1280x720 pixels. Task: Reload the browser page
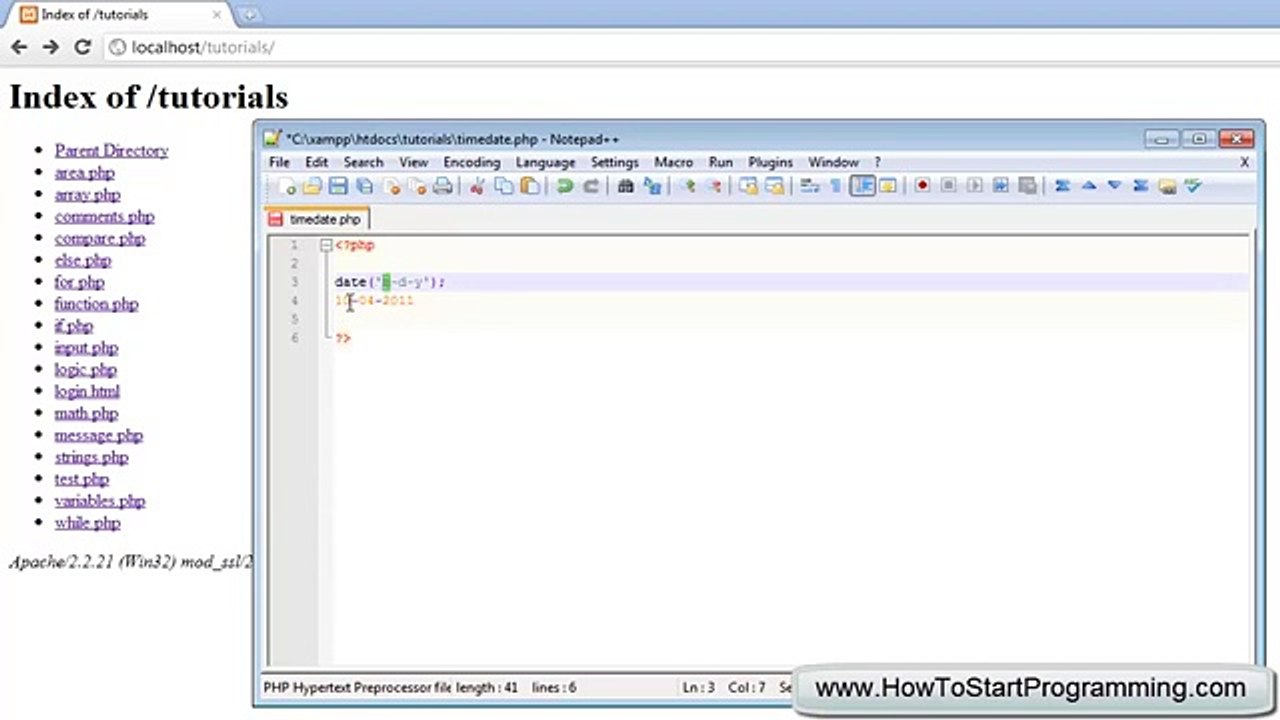pos(83,47)
